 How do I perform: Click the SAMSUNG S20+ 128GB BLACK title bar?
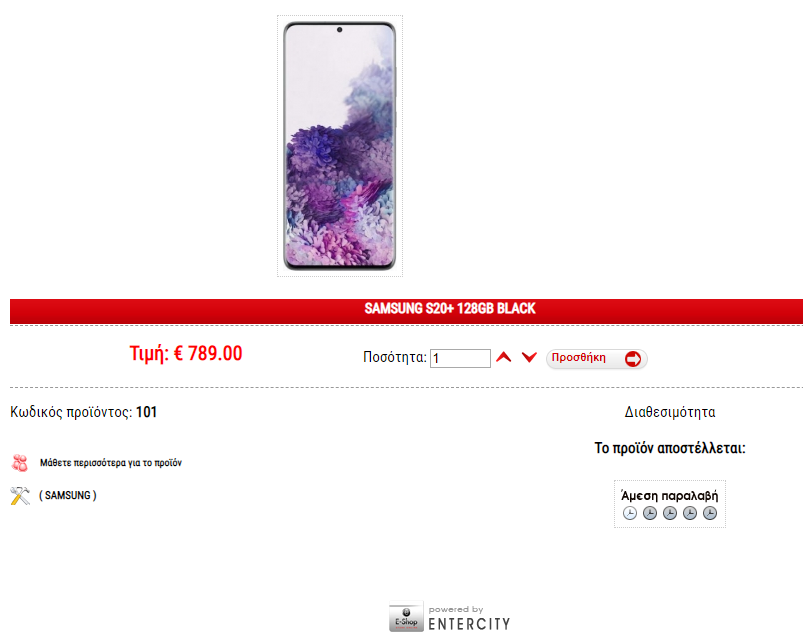tap(407, 309)
